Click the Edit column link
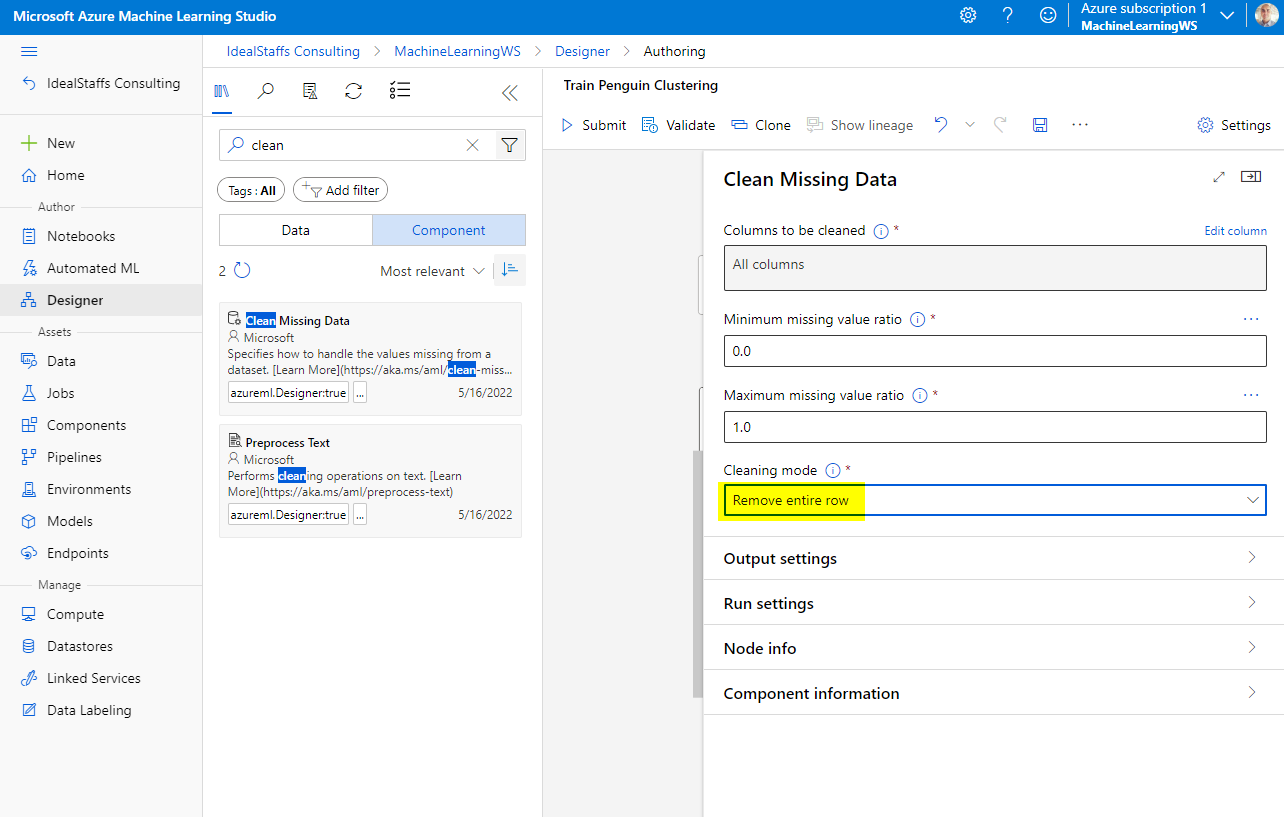Screen dimensions: 1284x817 [1235, 231]
